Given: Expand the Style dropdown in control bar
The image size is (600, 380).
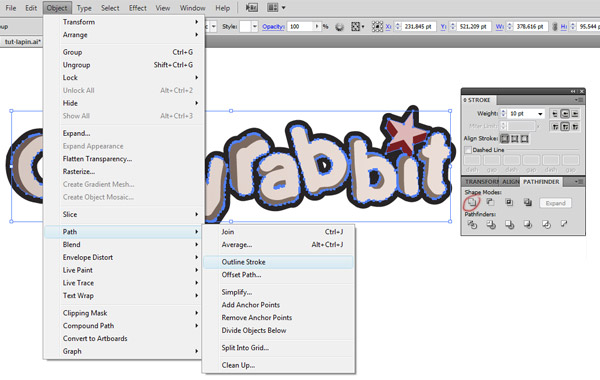Looking at the screenshot, I should tap(254, 26).
